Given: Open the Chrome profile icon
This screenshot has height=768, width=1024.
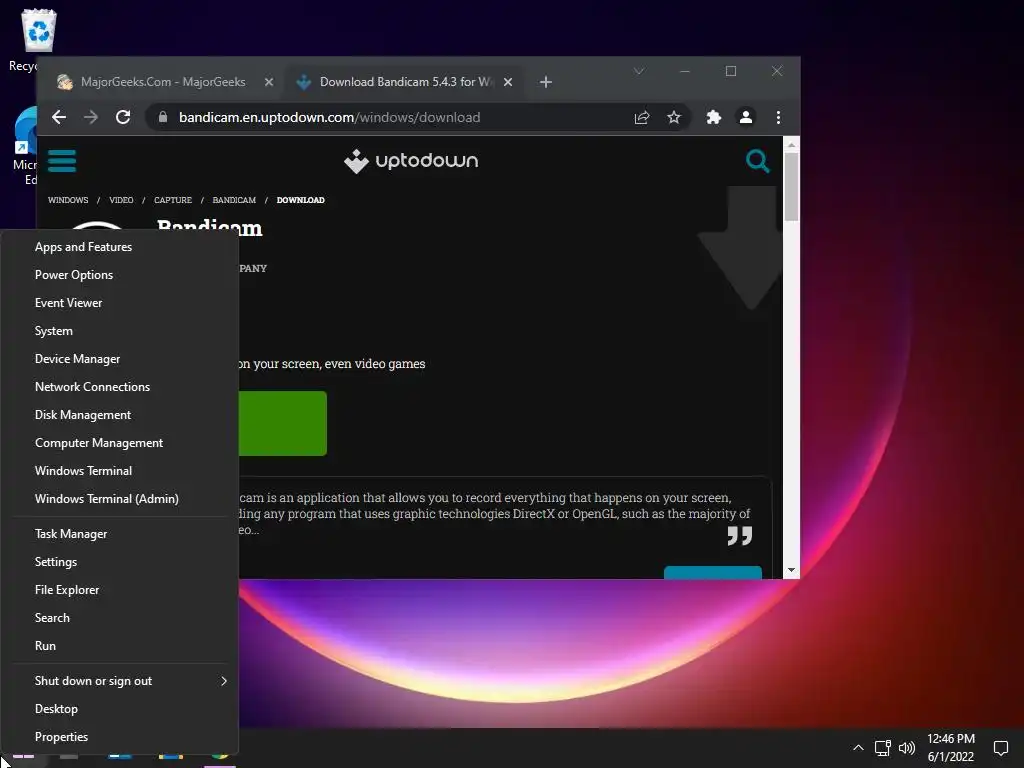Looking at the screenshot, I should click(746, 118).
